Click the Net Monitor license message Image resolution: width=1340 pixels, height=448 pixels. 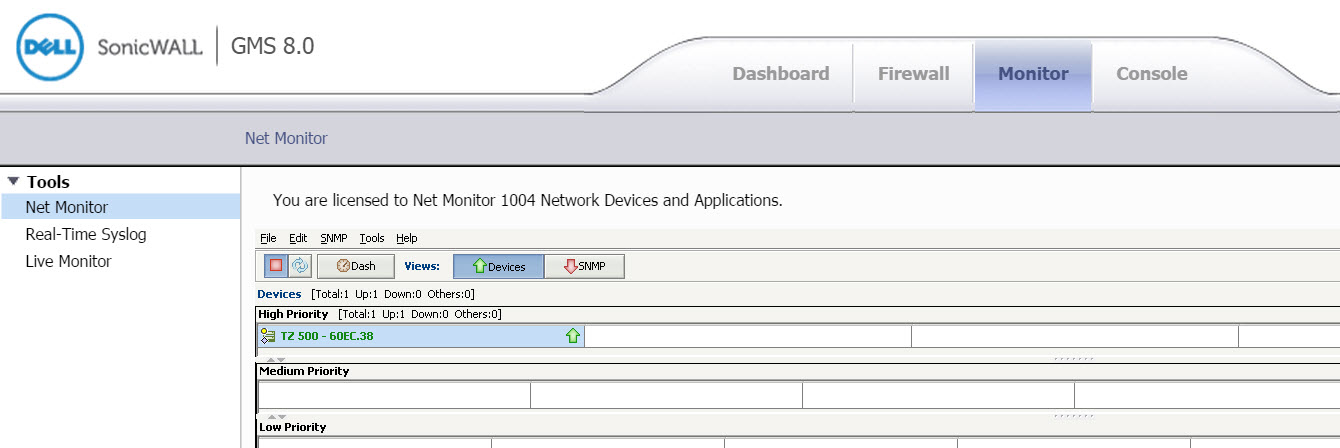[x=527, y=200]
